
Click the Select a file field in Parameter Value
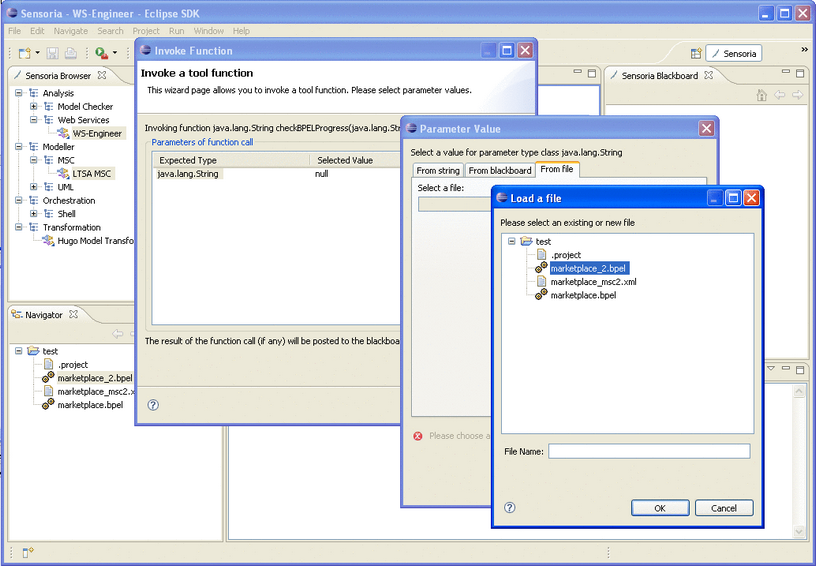pos(454,204)
